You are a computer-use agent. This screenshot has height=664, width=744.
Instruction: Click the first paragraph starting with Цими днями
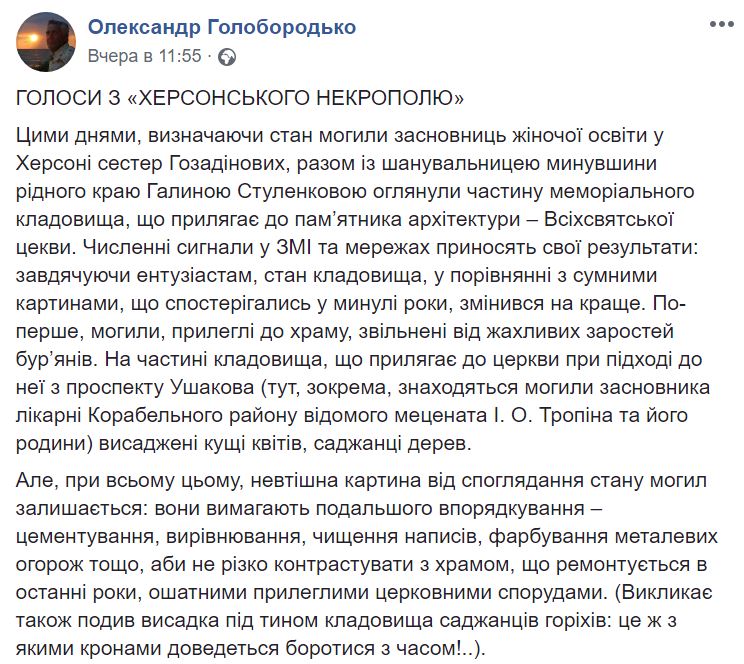point(363,289)
